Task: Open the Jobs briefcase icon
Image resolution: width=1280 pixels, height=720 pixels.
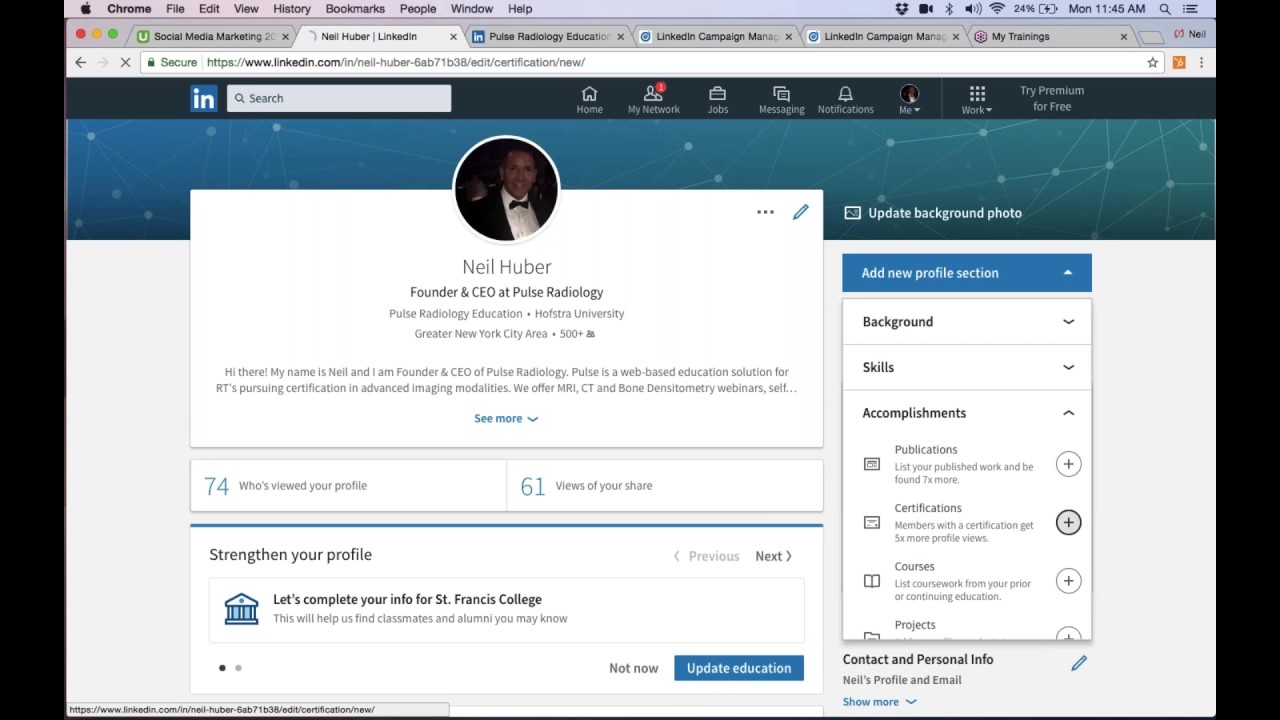Action: pyautogui.click(x=717, y=99)
